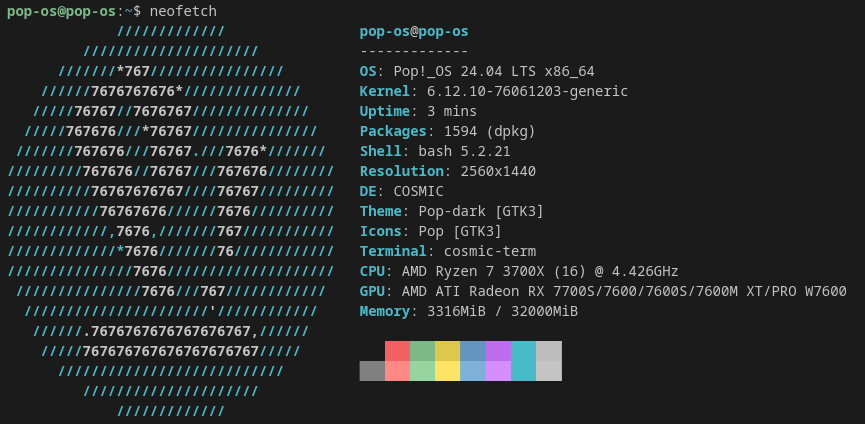
Task: Click the Packages value 1594 (dpkg)
Action: pos(489,131)
